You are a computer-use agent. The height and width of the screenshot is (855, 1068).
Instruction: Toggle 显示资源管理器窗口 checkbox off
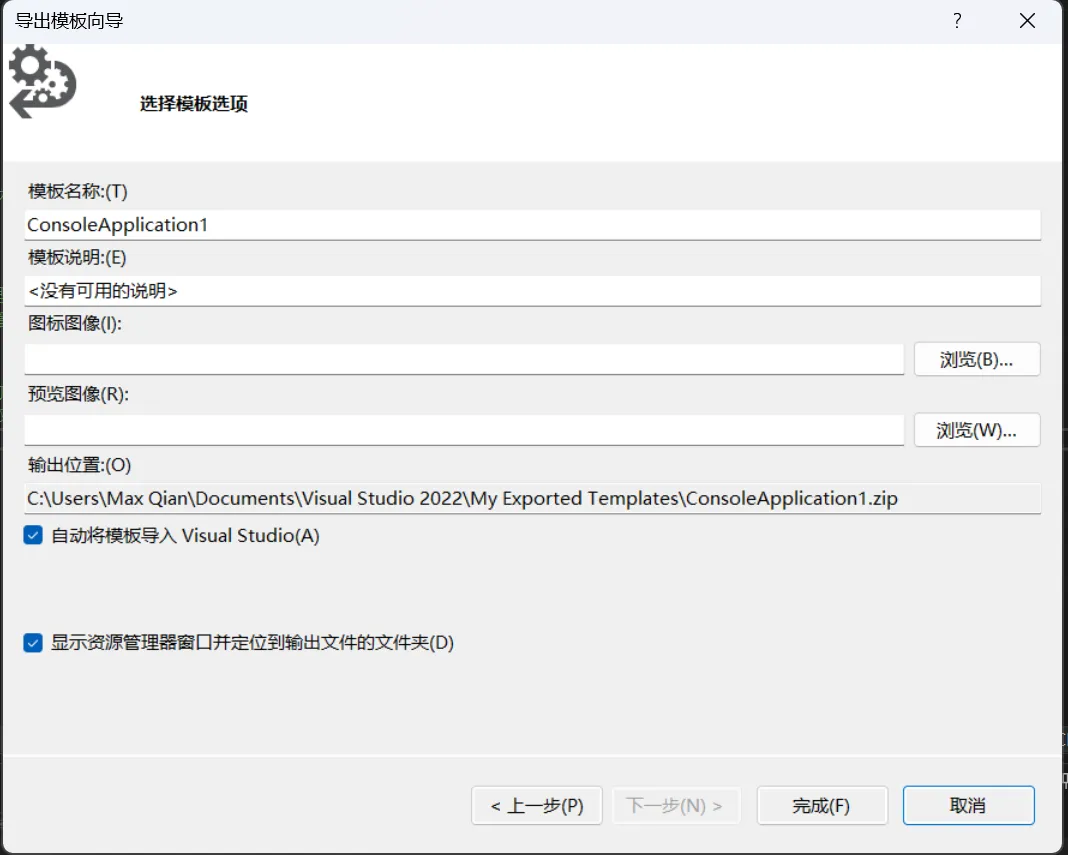tap(33, 643)
